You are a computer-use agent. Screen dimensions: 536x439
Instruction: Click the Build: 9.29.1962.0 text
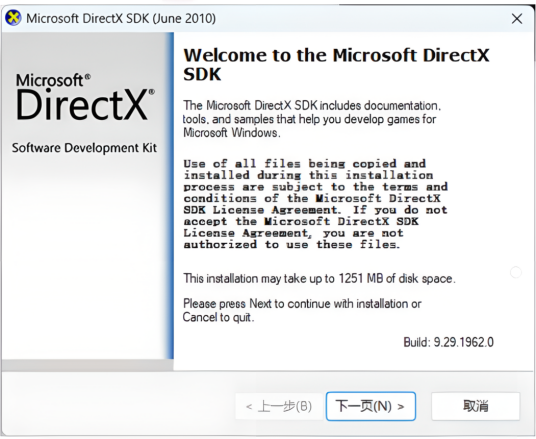(x=448, y=342)
